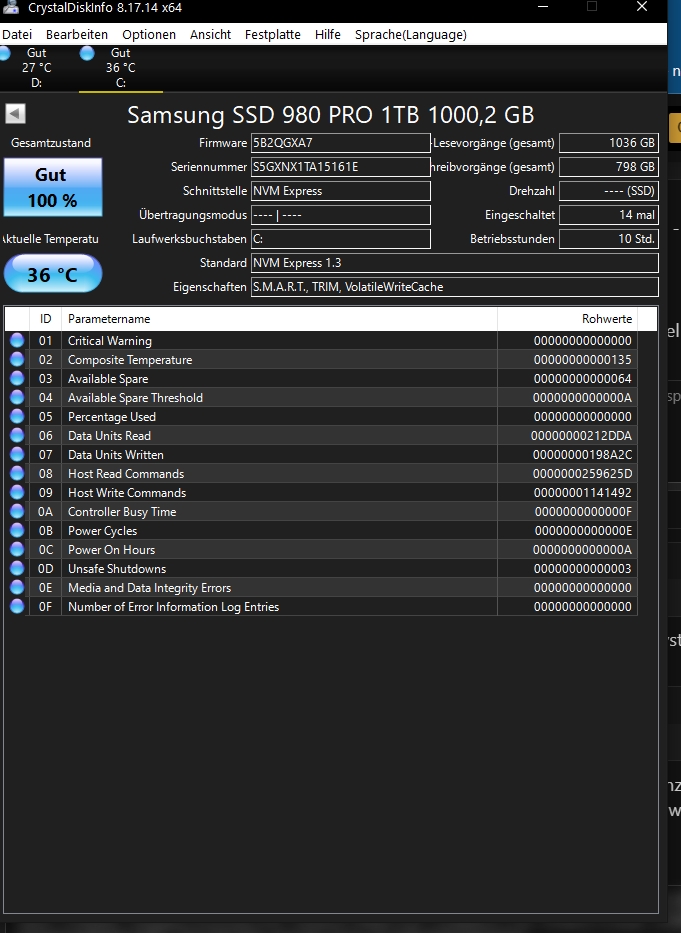Open the Datei menu

17,35
